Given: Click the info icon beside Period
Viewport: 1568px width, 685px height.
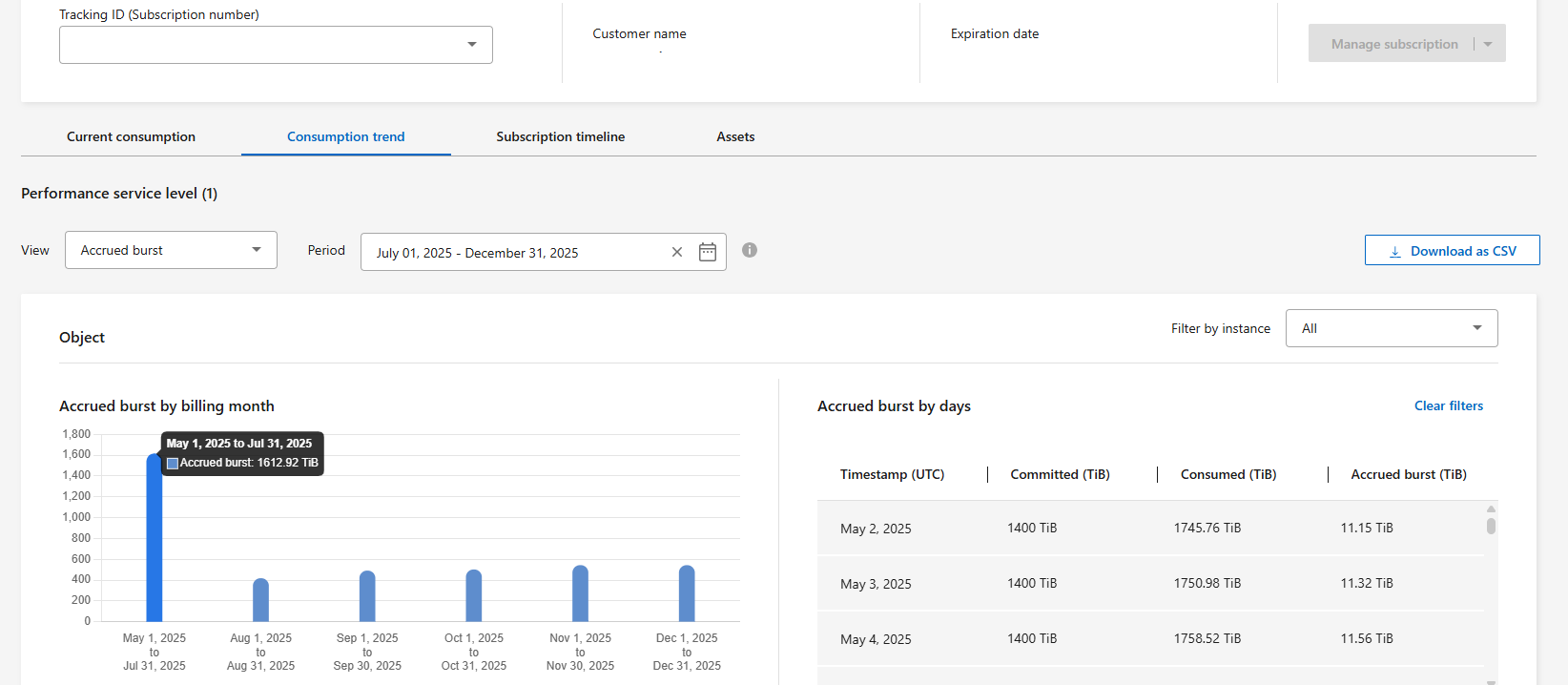Looking at the screenshot, I should 750,250.
